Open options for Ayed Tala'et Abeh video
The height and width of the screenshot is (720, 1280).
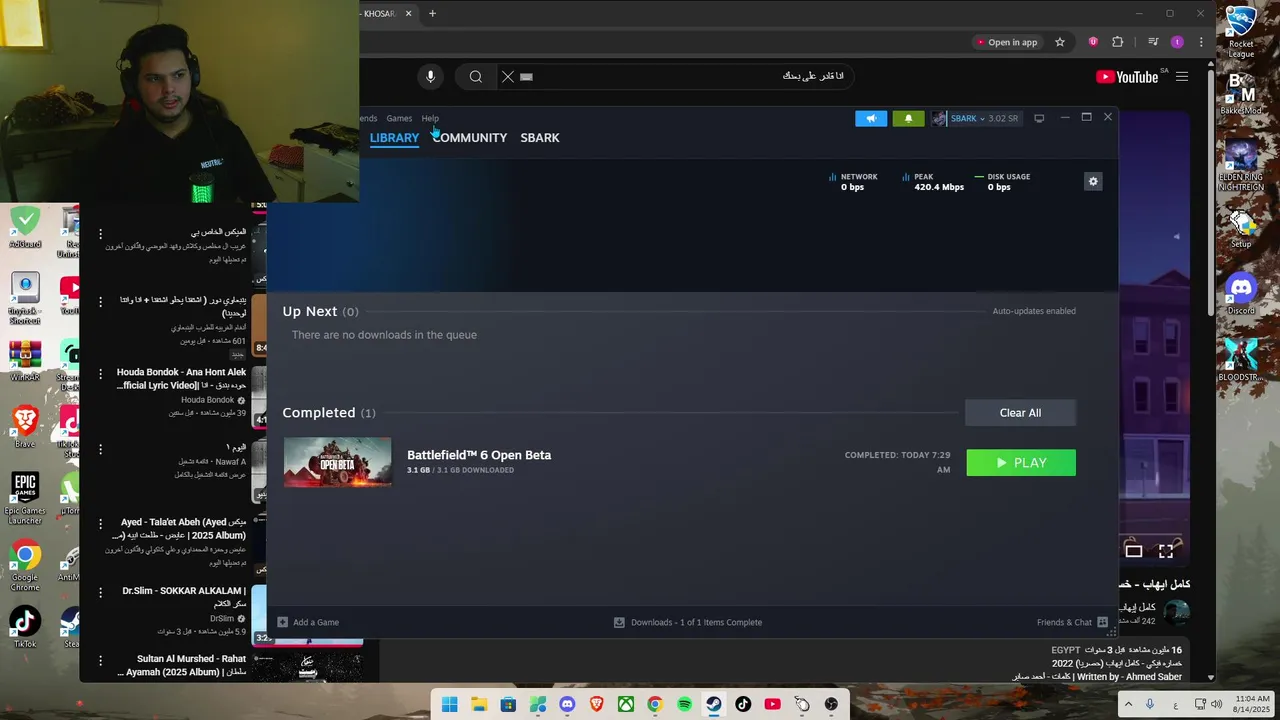click(x=100, y=524)
